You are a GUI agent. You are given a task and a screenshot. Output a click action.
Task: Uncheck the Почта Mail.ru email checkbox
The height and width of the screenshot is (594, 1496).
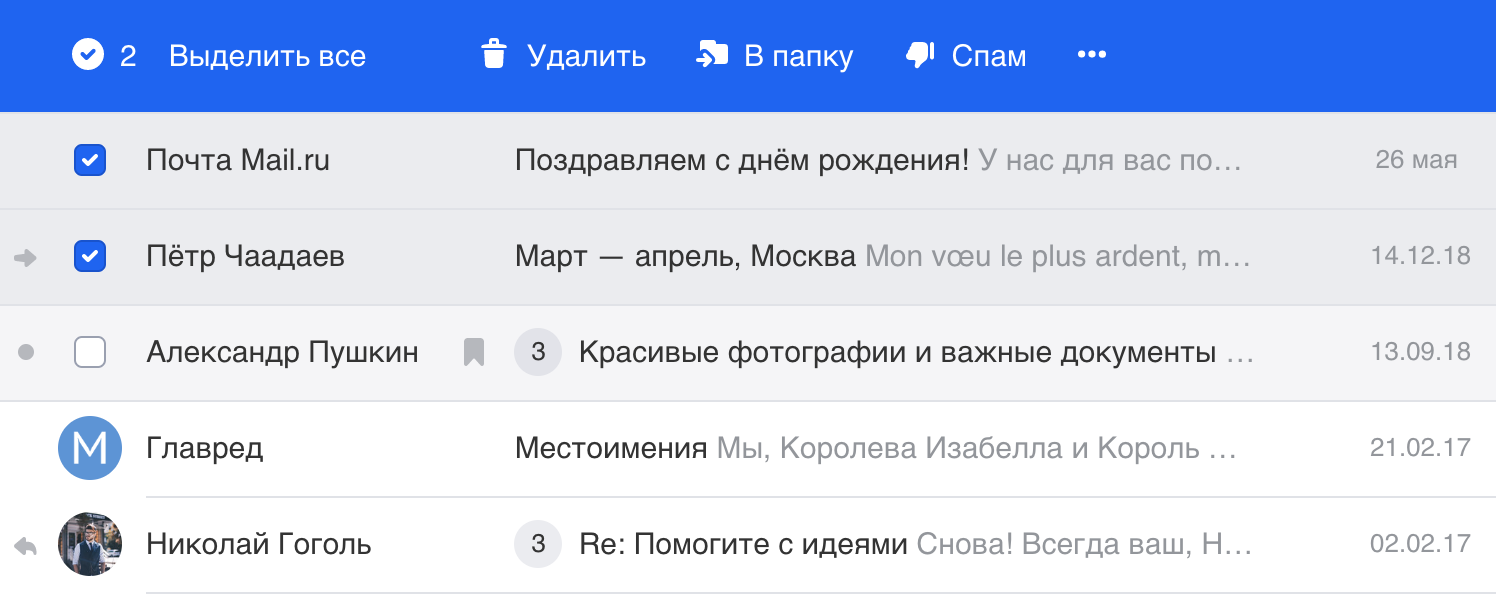point(90,160)
